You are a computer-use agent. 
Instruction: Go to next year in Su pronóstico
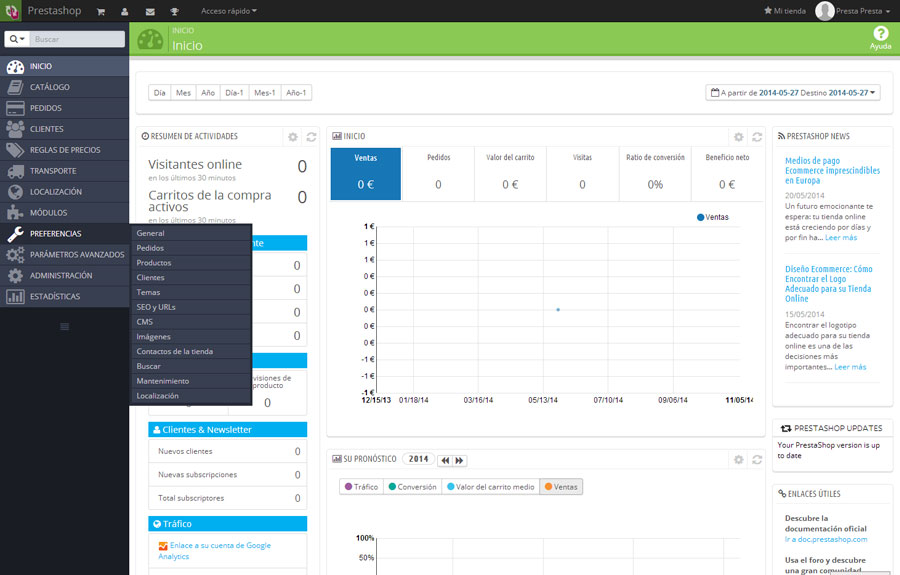(460, 460)
